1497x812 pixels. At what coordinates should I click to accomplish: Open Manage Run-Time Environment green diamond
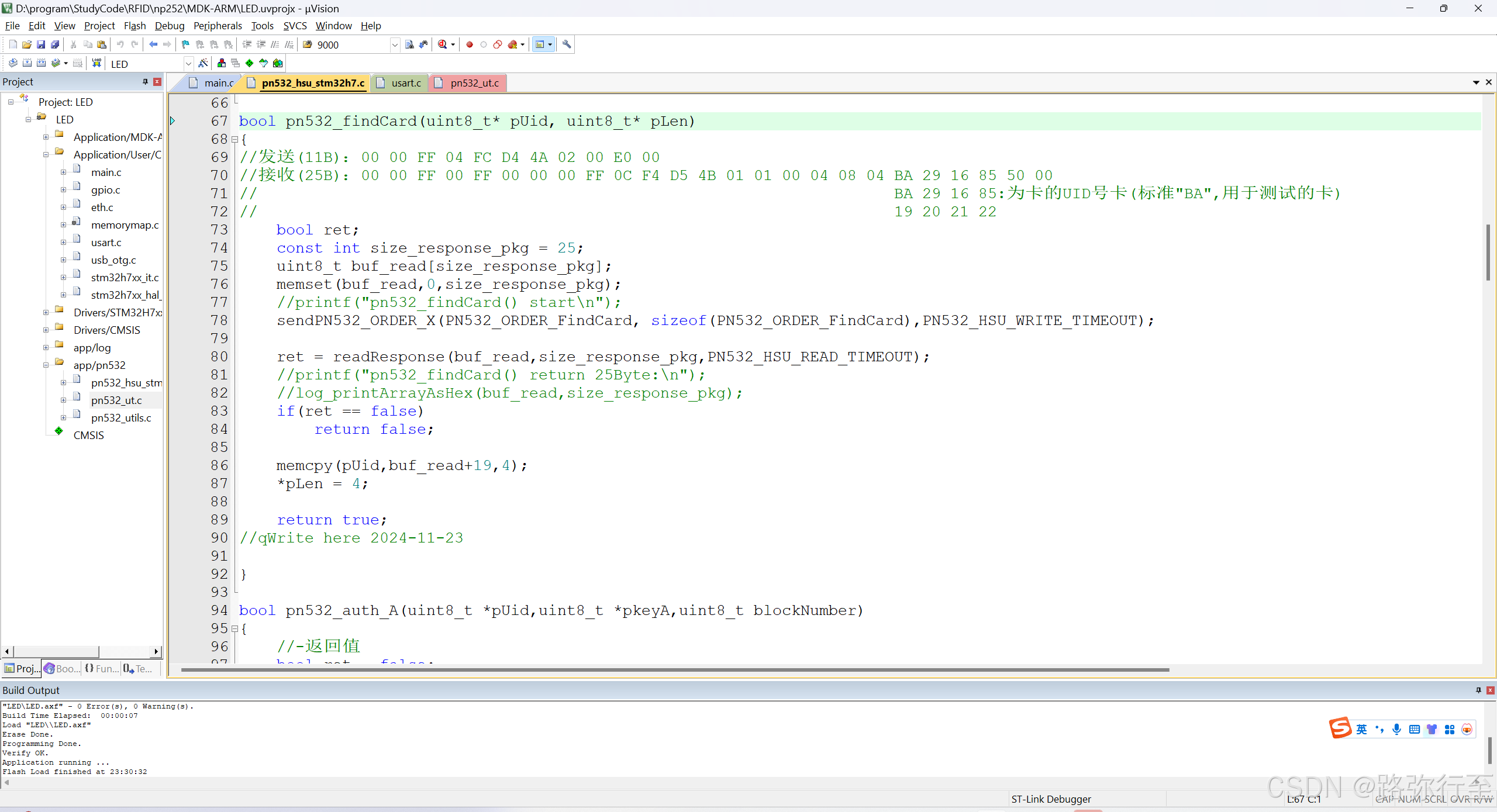[x=250, y=63]
